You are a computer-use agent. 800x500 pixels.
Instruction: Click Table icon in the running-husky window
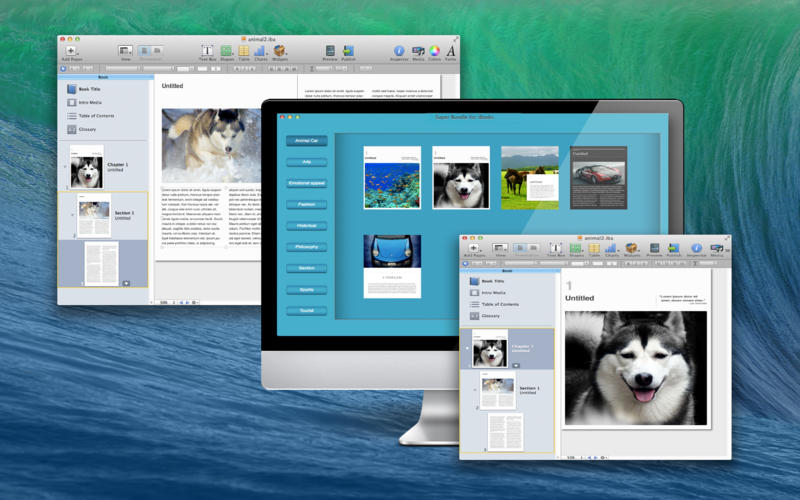pos(243,50)
